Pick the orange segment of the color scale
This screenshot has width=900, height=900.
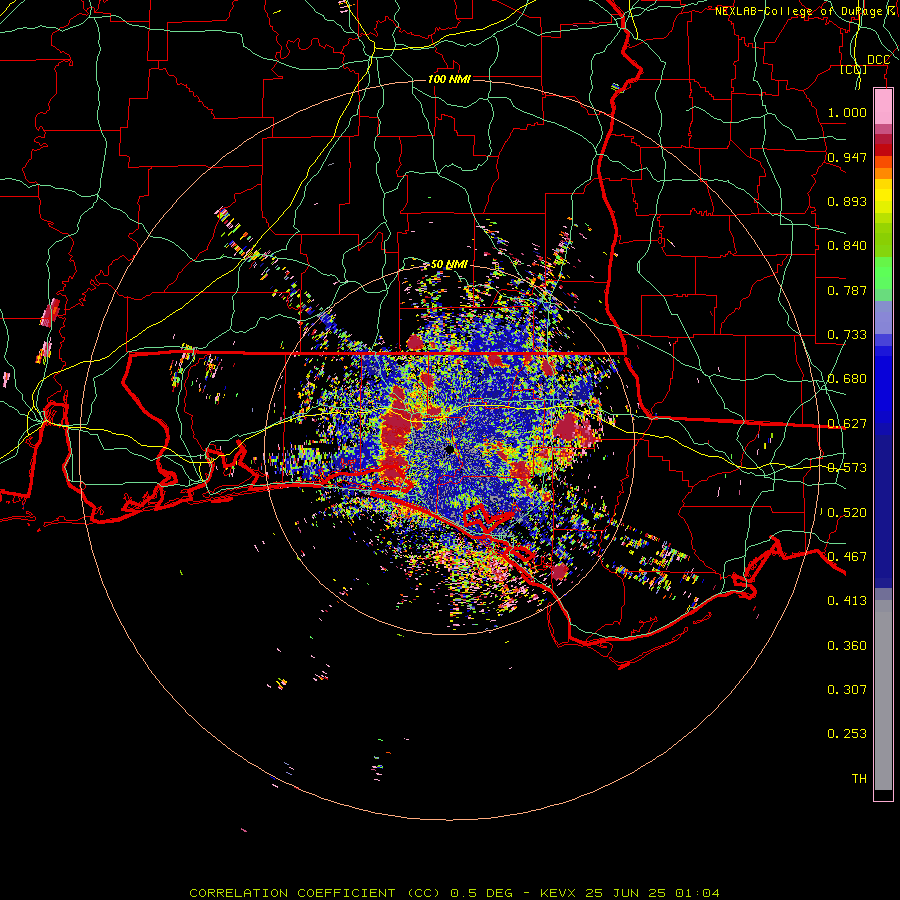click(883, 172)
